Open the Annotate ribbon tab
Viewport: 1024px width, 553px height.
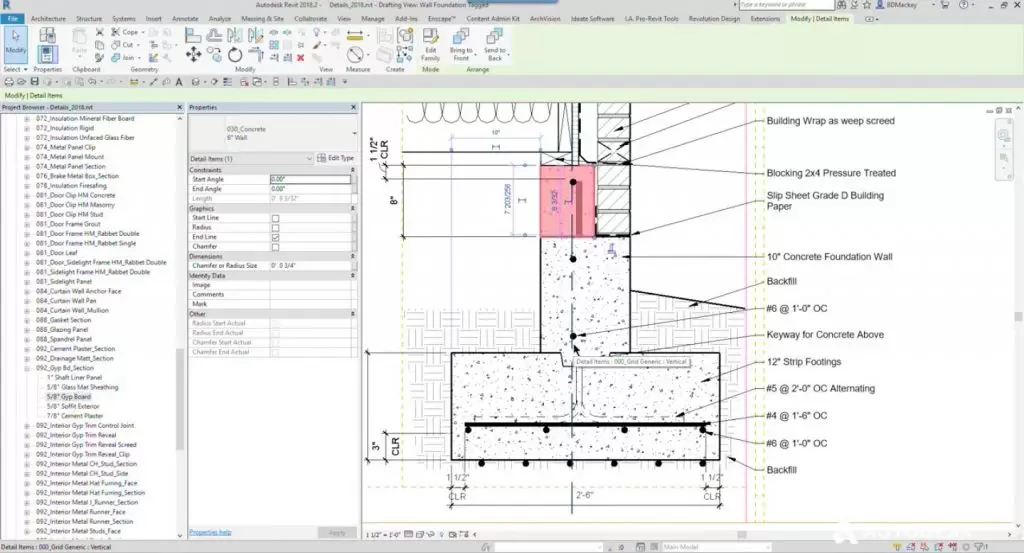[185, 18]
